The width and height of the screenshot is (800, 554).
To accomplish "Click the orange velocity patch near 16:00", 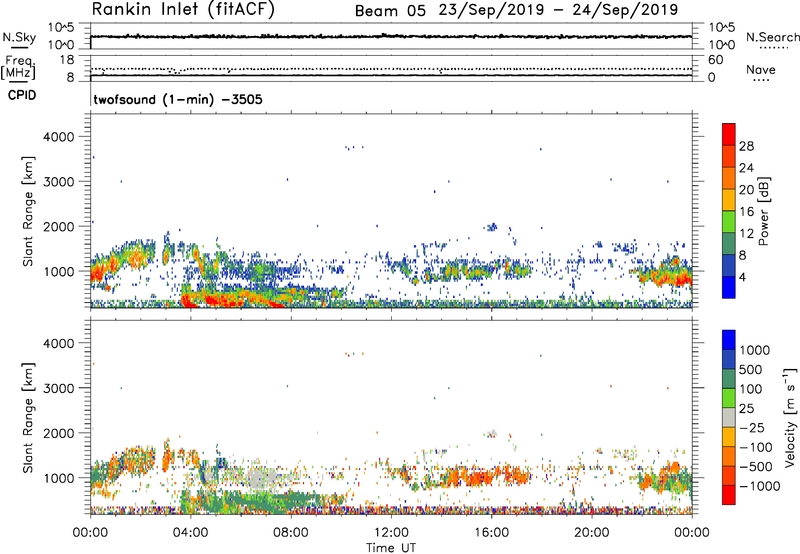I will coord(476,478).
